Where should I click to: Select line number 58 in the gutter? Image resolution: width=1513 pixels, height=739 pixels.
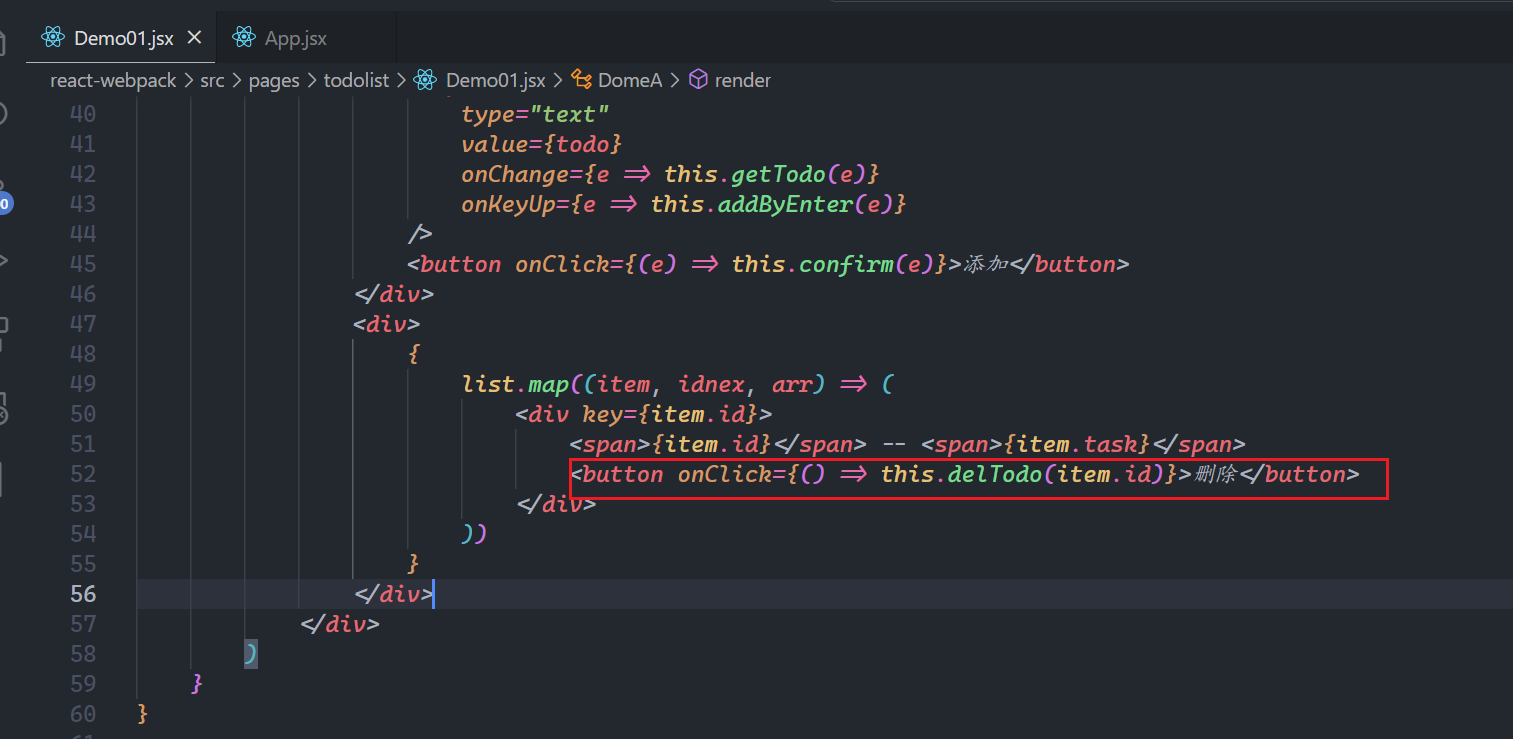(x=83, y=654)
